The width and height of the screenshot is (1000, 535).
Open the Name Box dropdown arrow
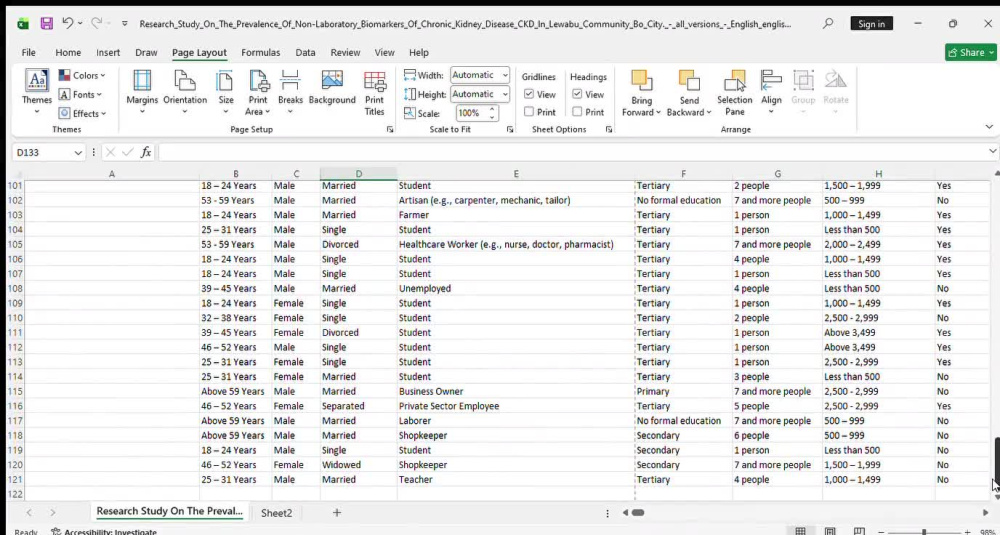coord(78,152)
